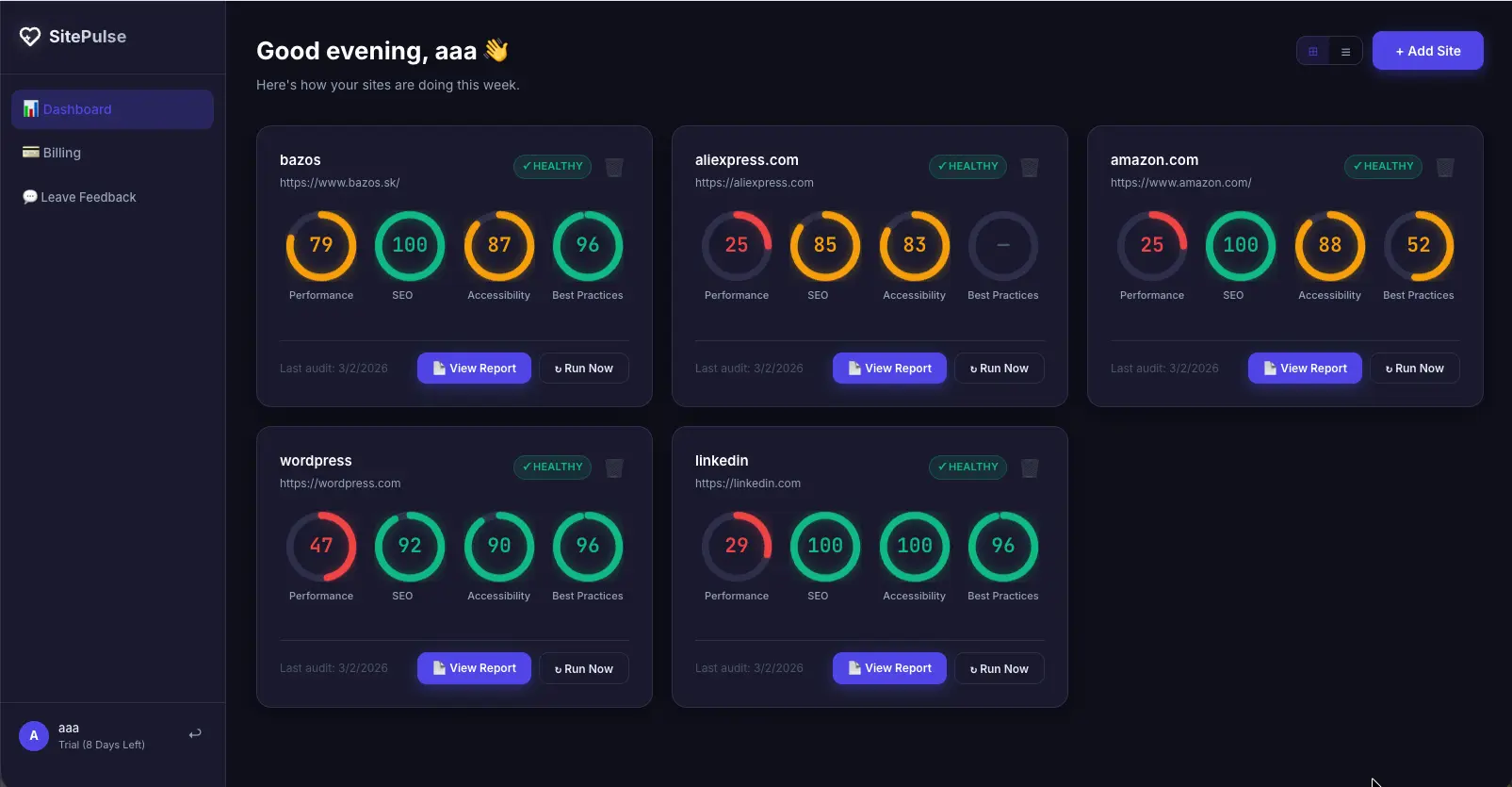1512x787 pixels.
Task: Click the Trial (8 Days Left) text
Action: (x=102, y=745)
